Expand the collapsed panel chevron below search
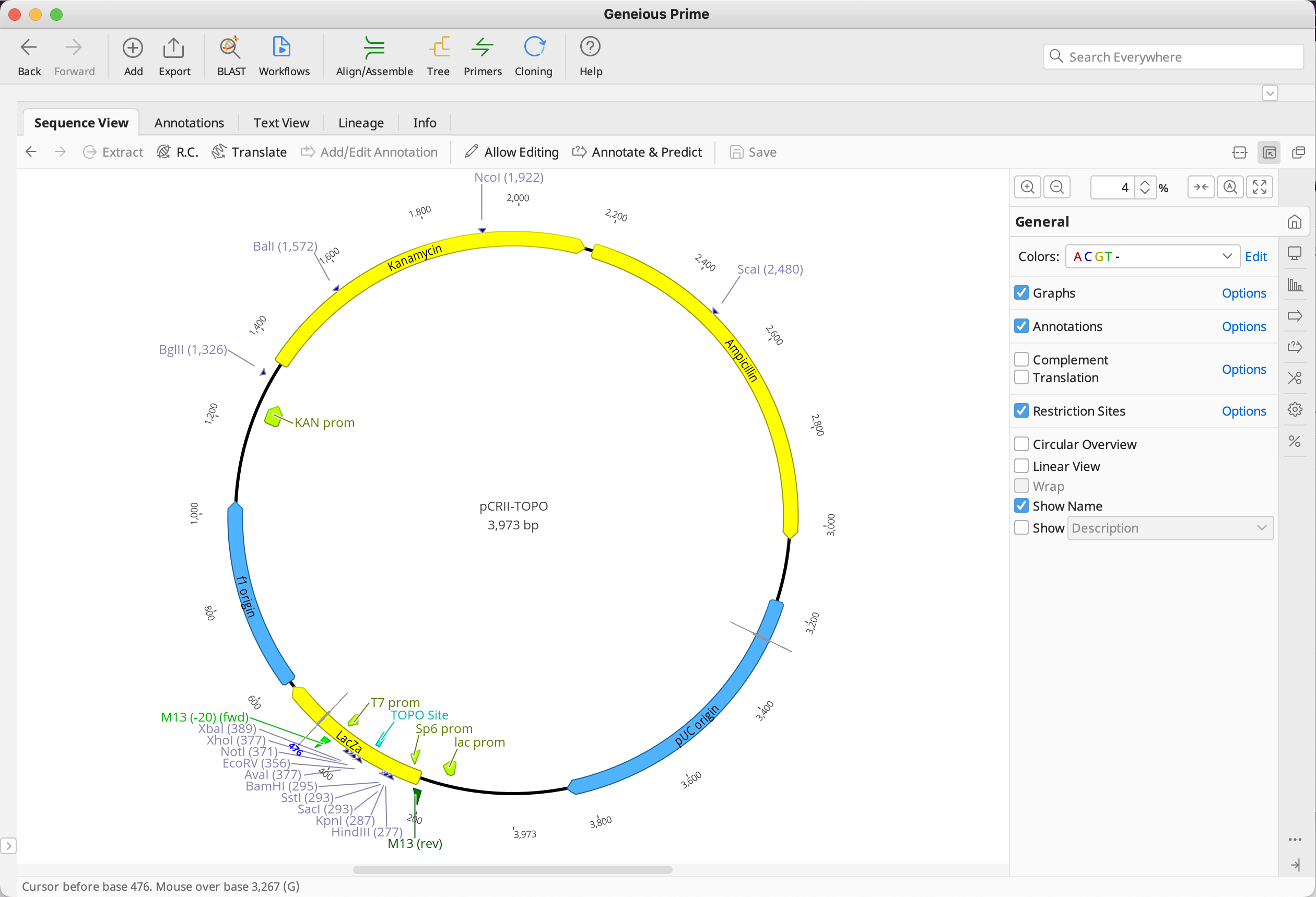1316x897 pixels. tap(1270, 93)
